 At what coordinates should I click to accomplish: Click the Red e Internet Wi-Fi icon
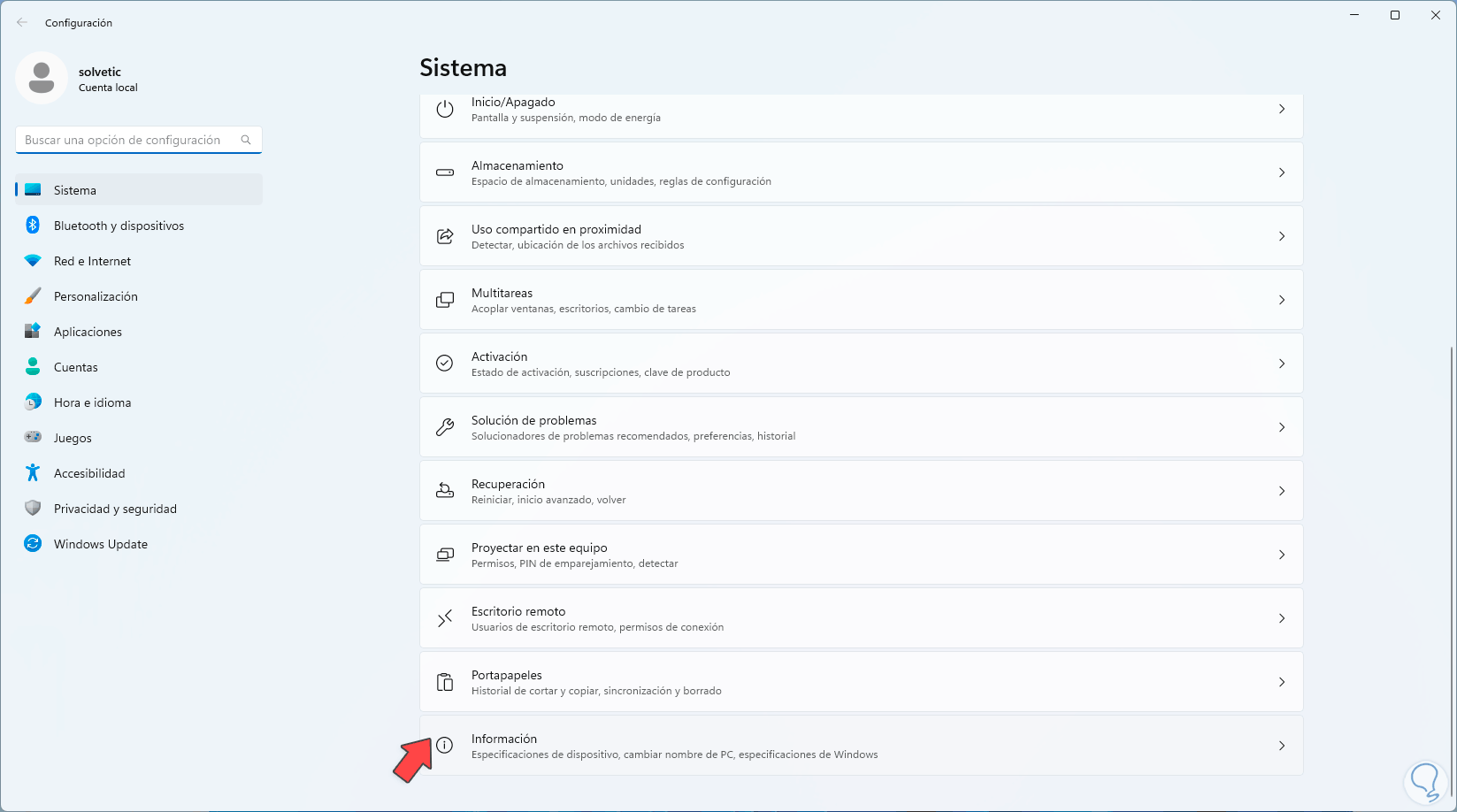coord(33,261)
